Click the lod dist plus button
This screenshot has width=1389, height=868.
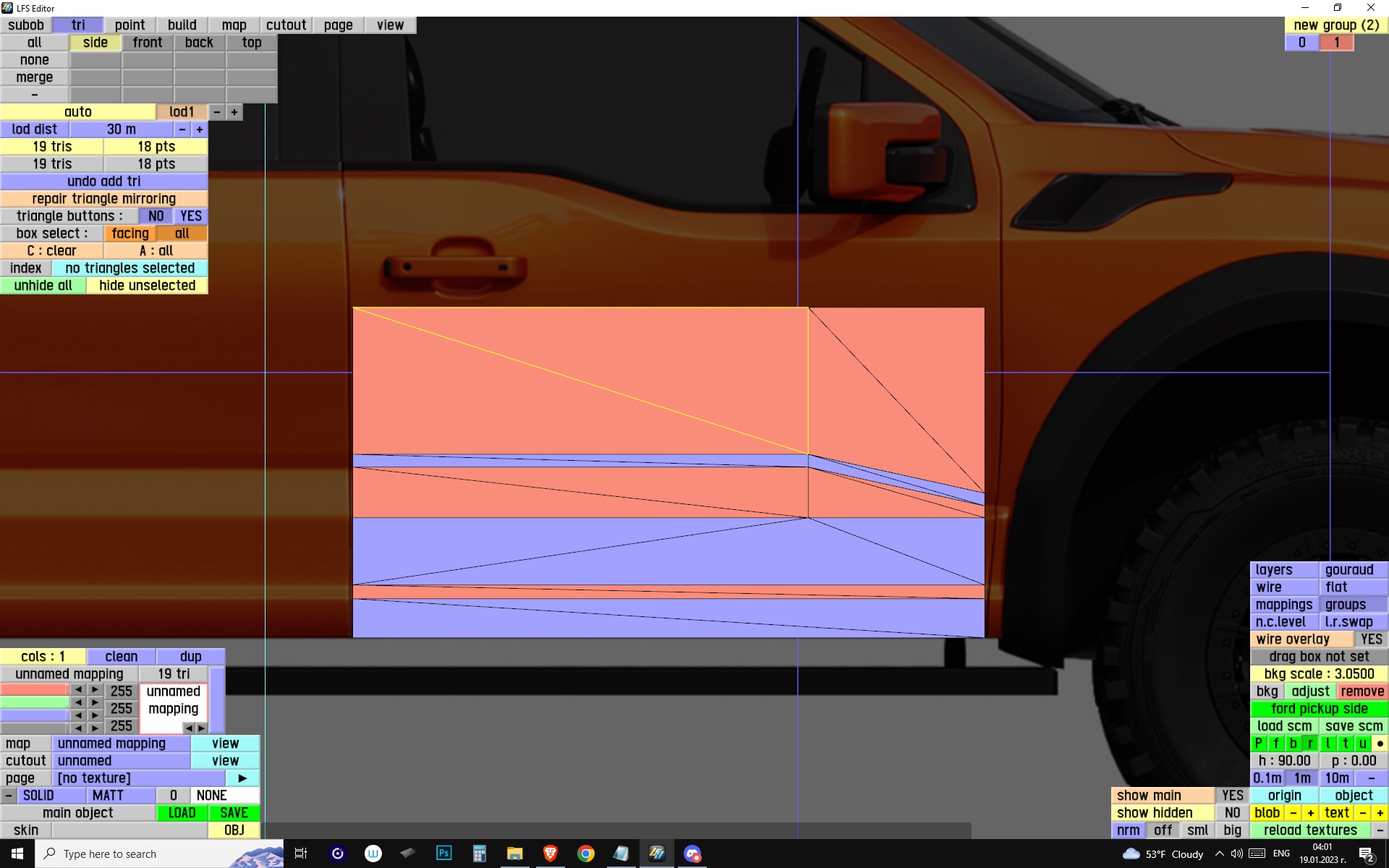(200, 129)
